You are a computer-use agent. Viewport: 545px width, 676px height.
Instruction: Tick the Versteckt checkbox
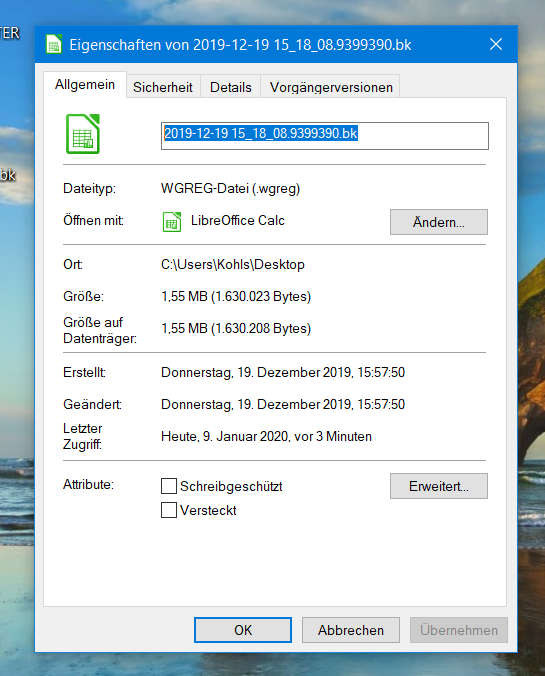pos(169,510)
